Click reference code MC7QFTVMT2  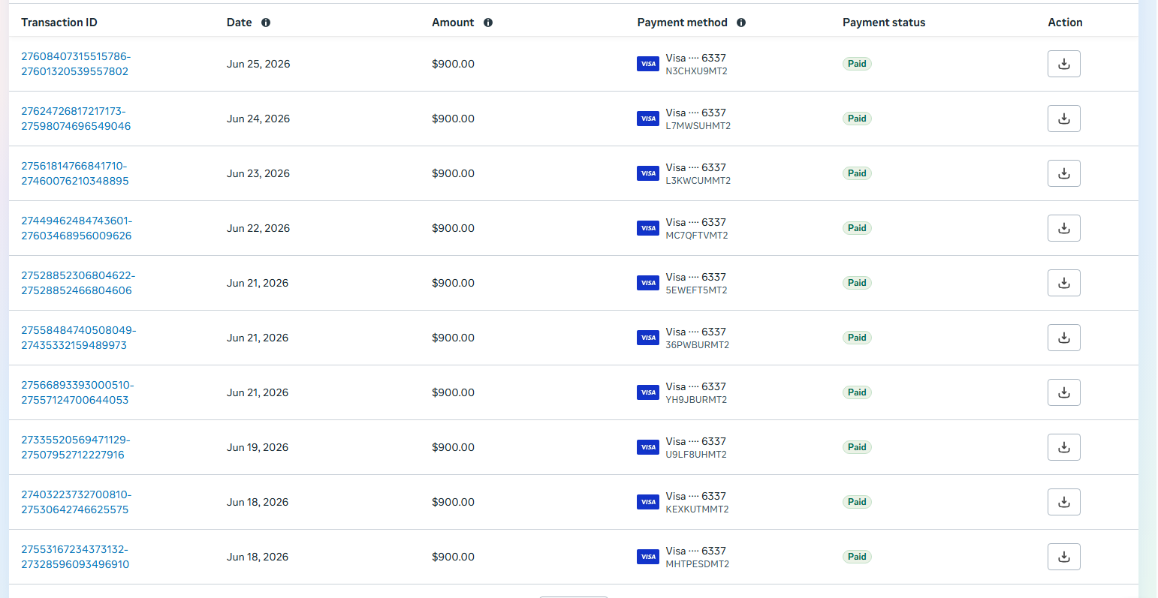(696, 236)
